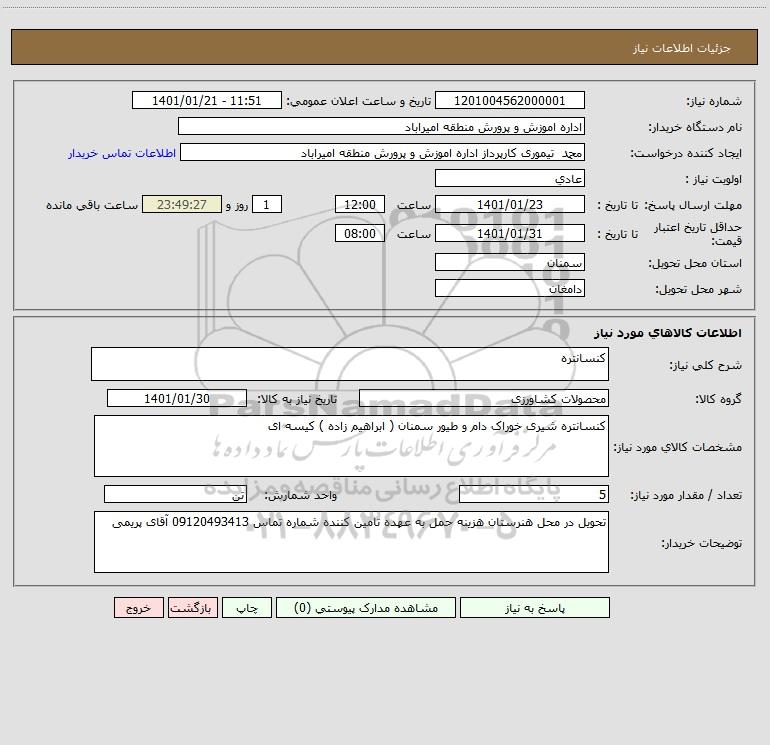The width and height of the screenshot is (770, 745).
Task: Click the حداقل تاریخ اعتبار قیمت label
Action: click(x=697, y=234)
